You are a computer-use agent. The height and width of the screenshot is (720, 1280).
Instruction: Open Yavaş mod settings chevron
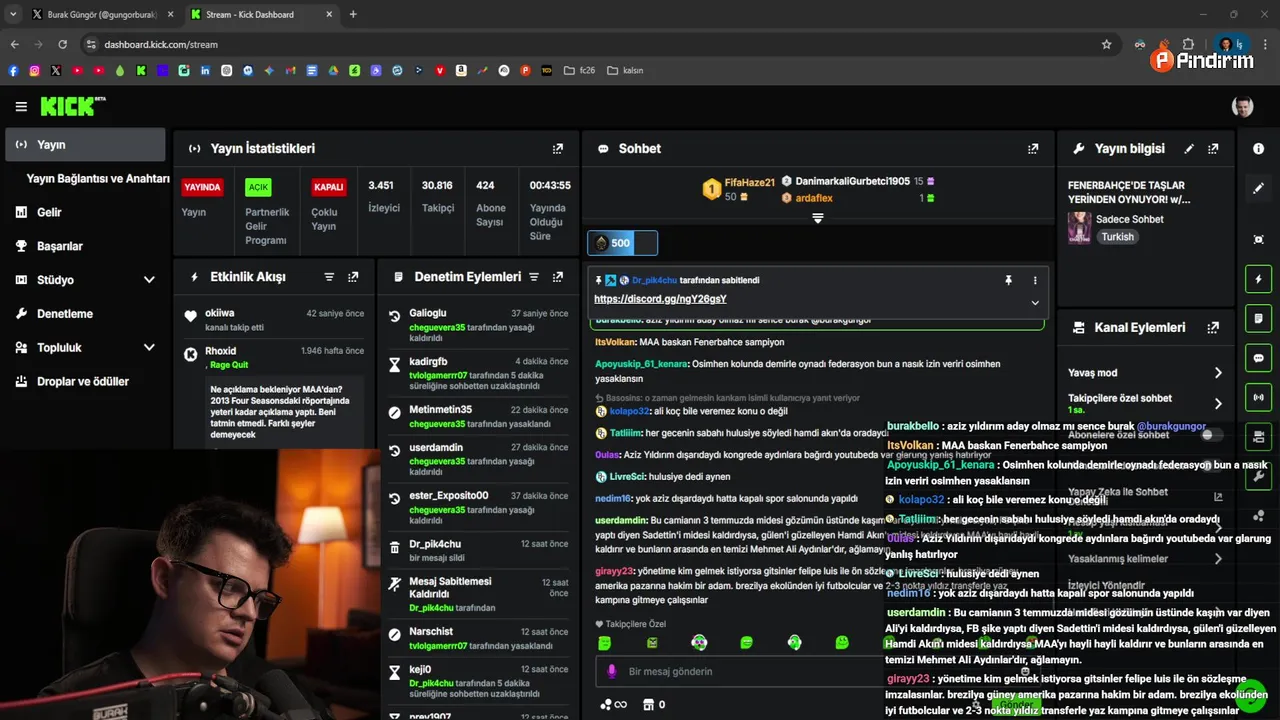click(x=1218, y=373)
